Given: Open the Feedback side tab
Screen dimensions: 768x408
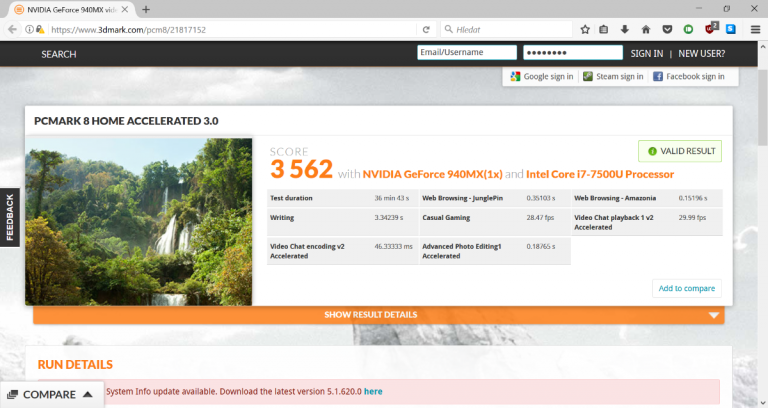Looking at the screenshot, I should coord(10,217).
